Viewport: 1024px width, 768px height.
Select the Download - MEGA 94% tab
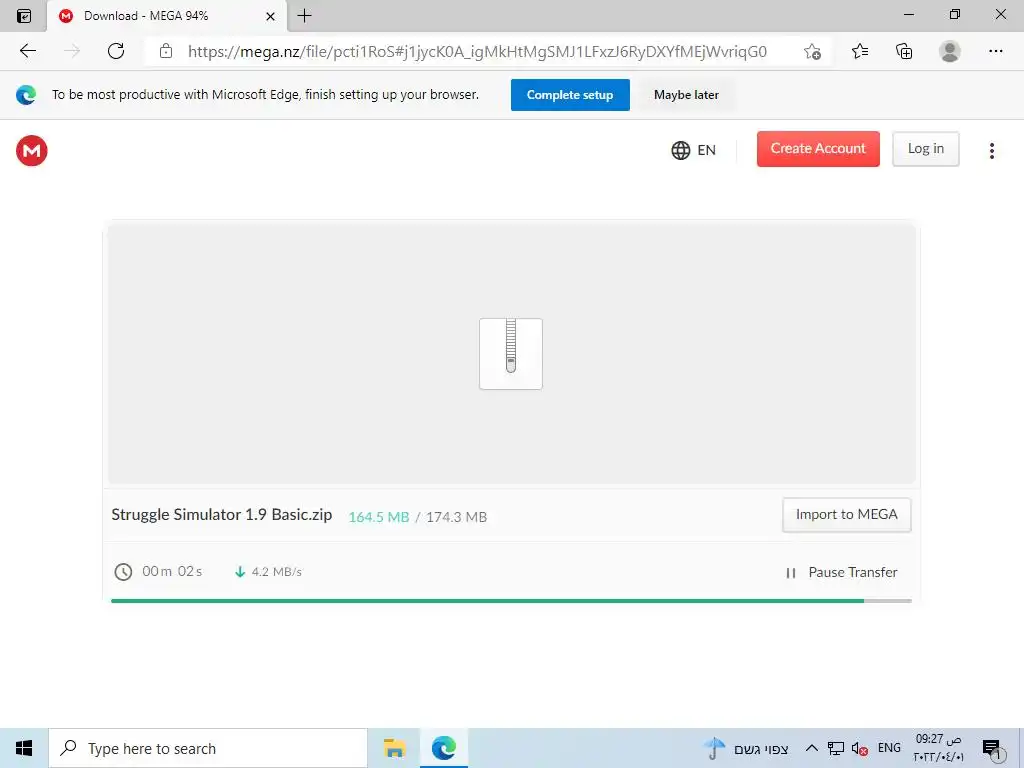point(167,16)
